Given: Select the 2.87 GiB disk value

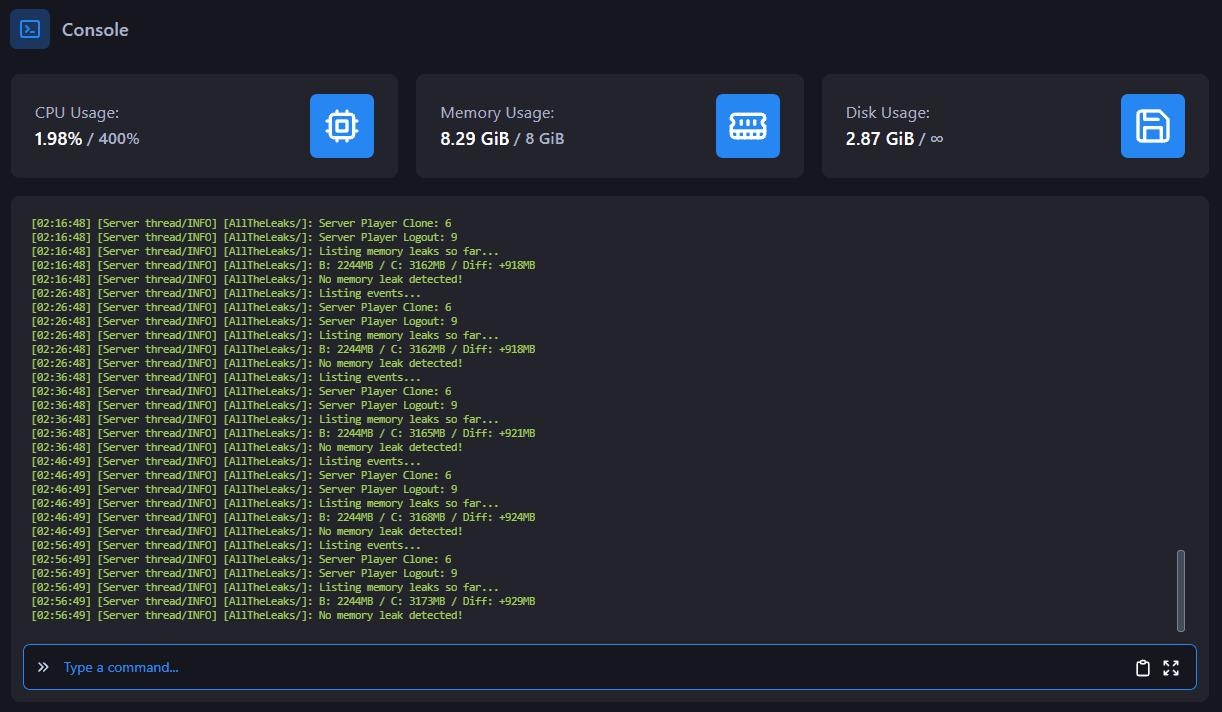Looking at the screenshot, I should click(x=880, y=139).
